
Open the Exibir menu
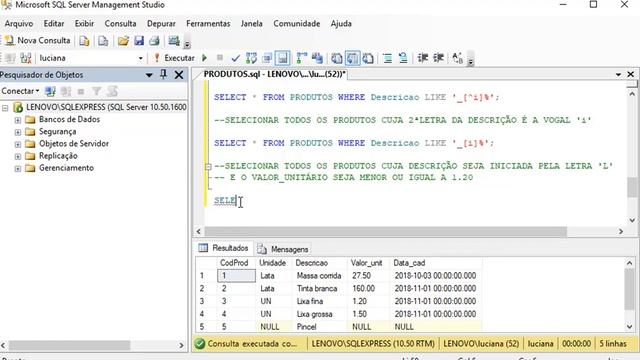84,24
